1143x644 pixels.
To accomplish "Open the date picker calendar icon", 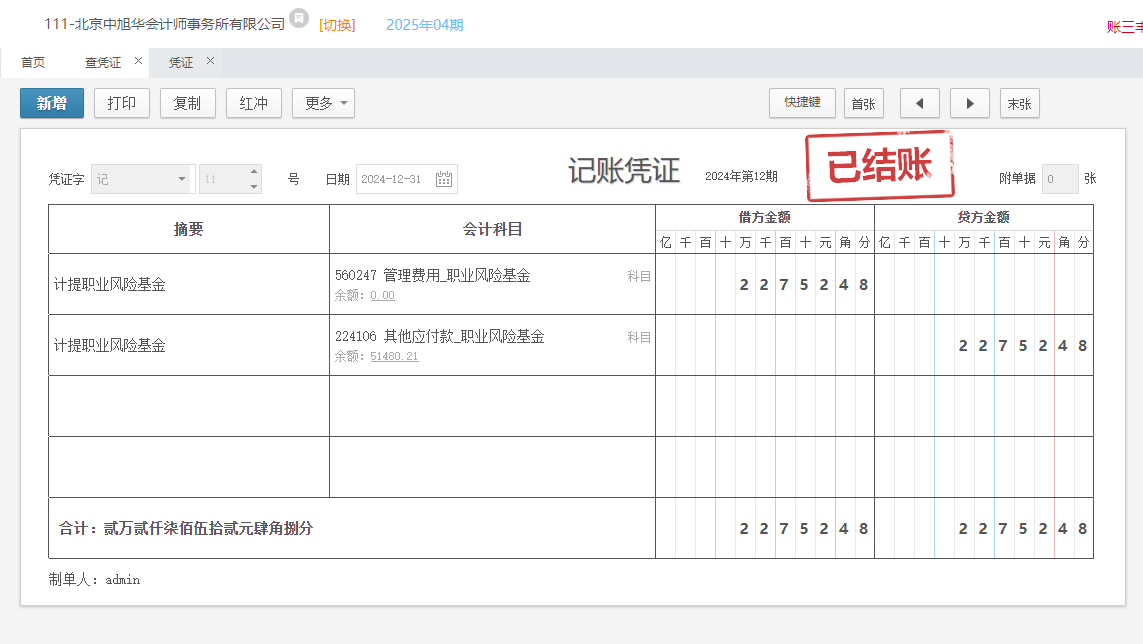I will (x=444, y=179).
